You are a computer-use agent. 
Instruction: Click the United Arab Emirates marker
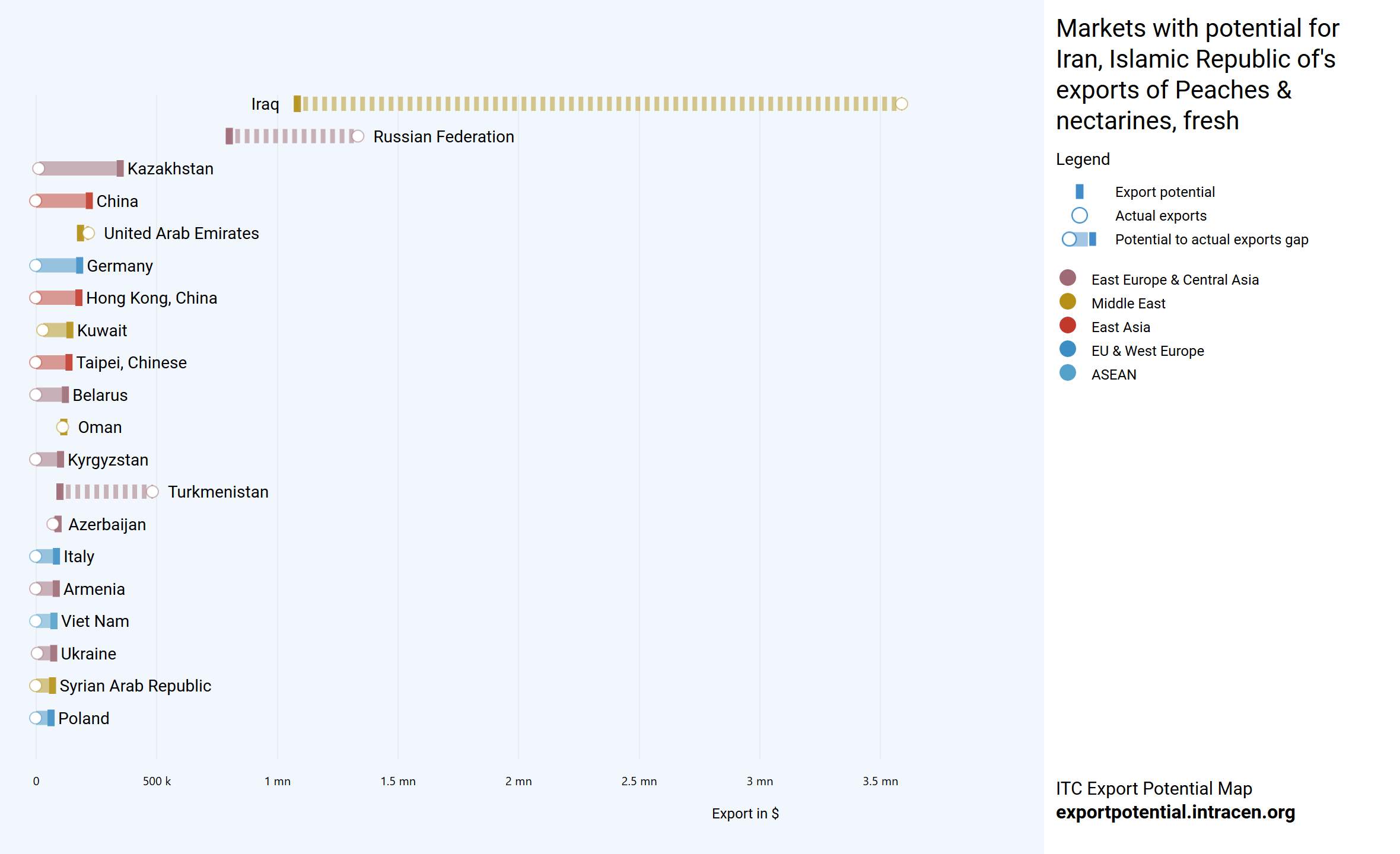pos(85,233)
